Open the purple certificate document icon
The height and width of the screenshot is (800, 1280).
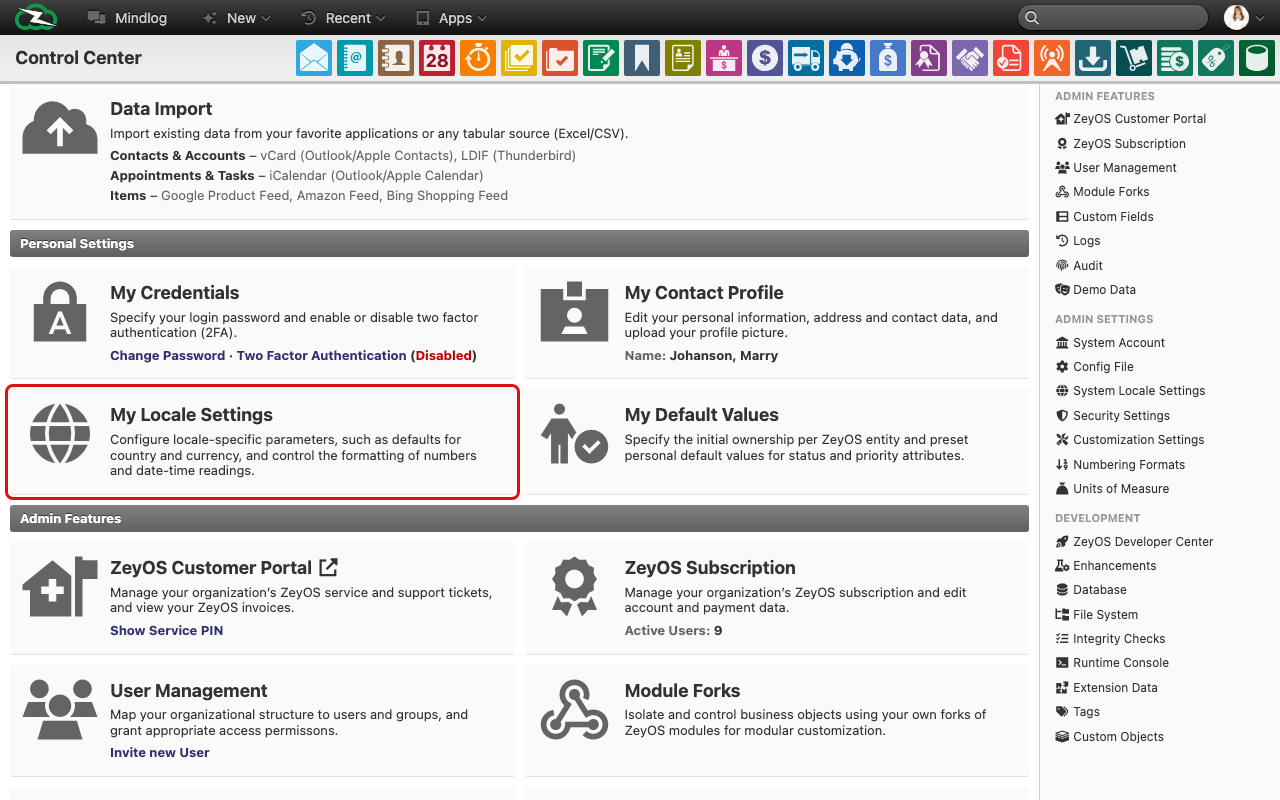[929, 58]
